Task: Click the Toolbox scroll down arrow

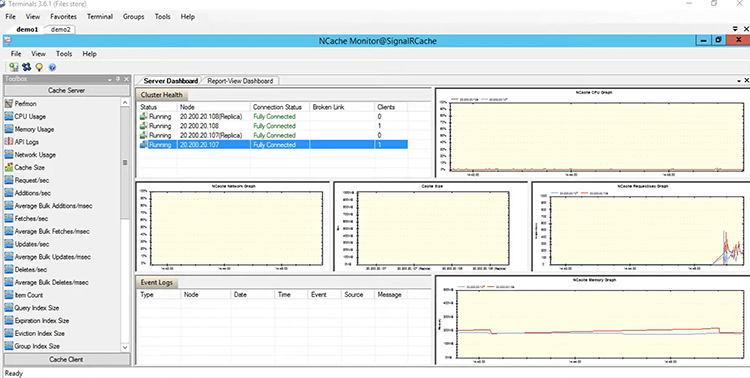Action: [x=125, y=347]
